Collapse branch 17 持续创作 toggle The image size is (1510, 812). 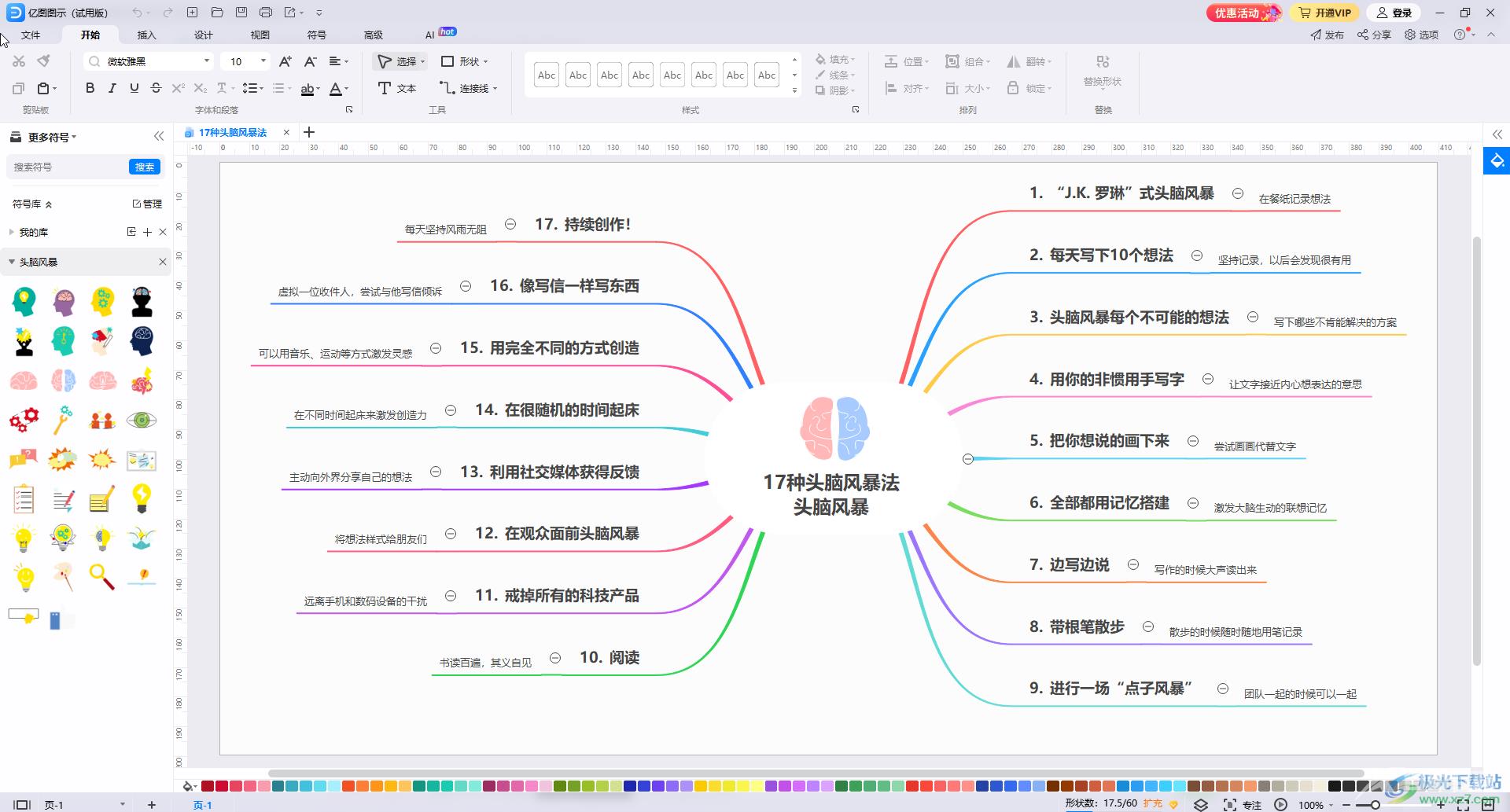pyautogui.click(x=510, y=224)
